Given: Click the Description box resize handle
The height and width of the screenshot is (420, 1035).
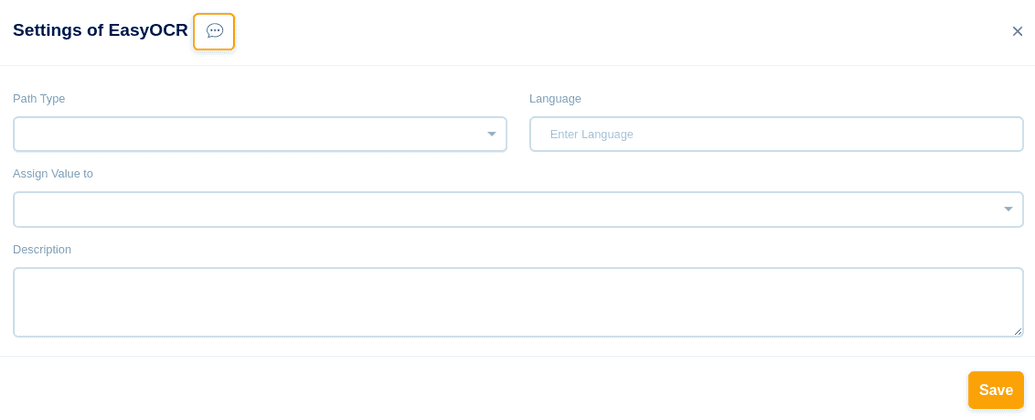Looking at the screenshot, I should (1018, 331).
